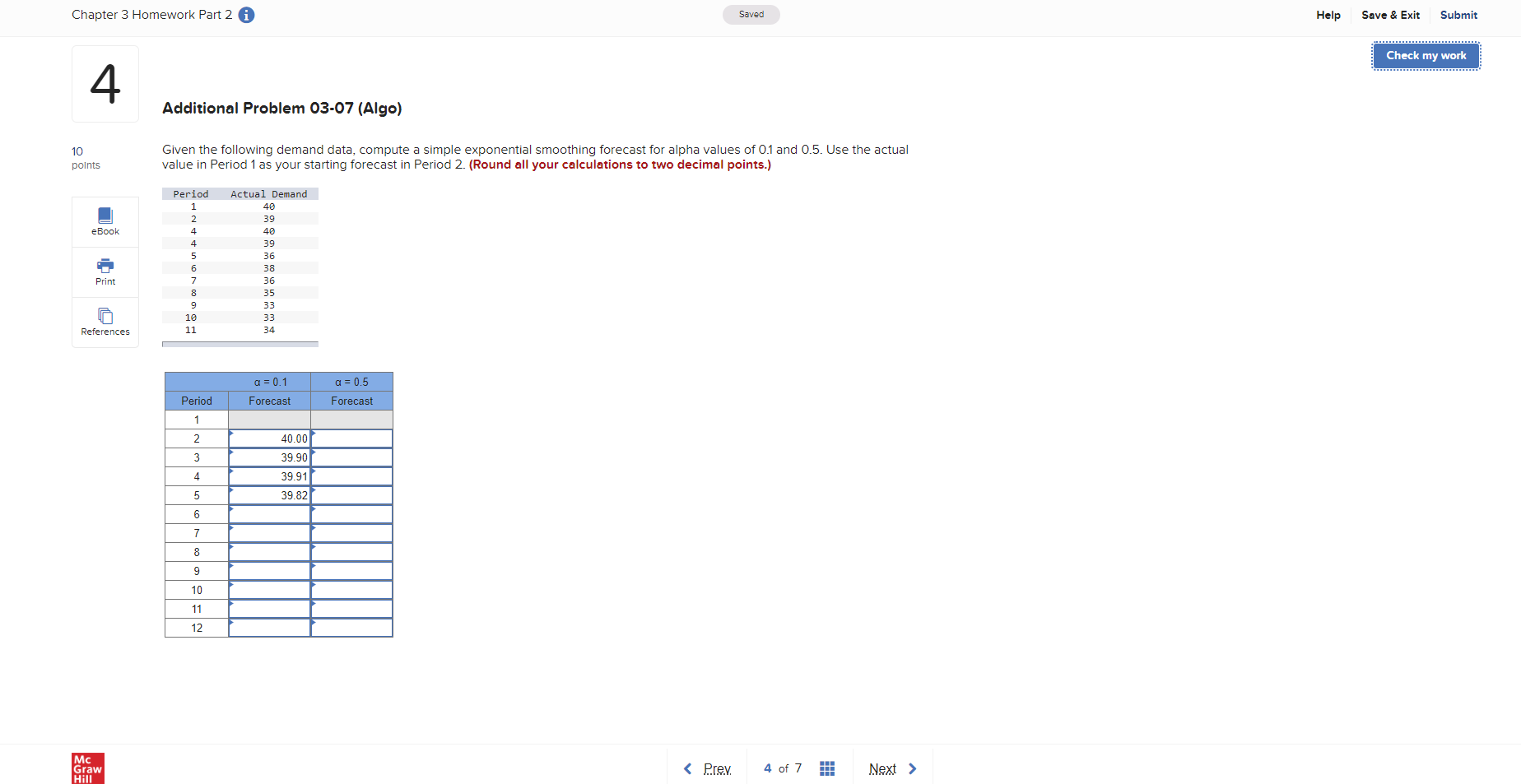Click the 'Additional Problem 03-07 (Algo)' heading

(282, 109)
